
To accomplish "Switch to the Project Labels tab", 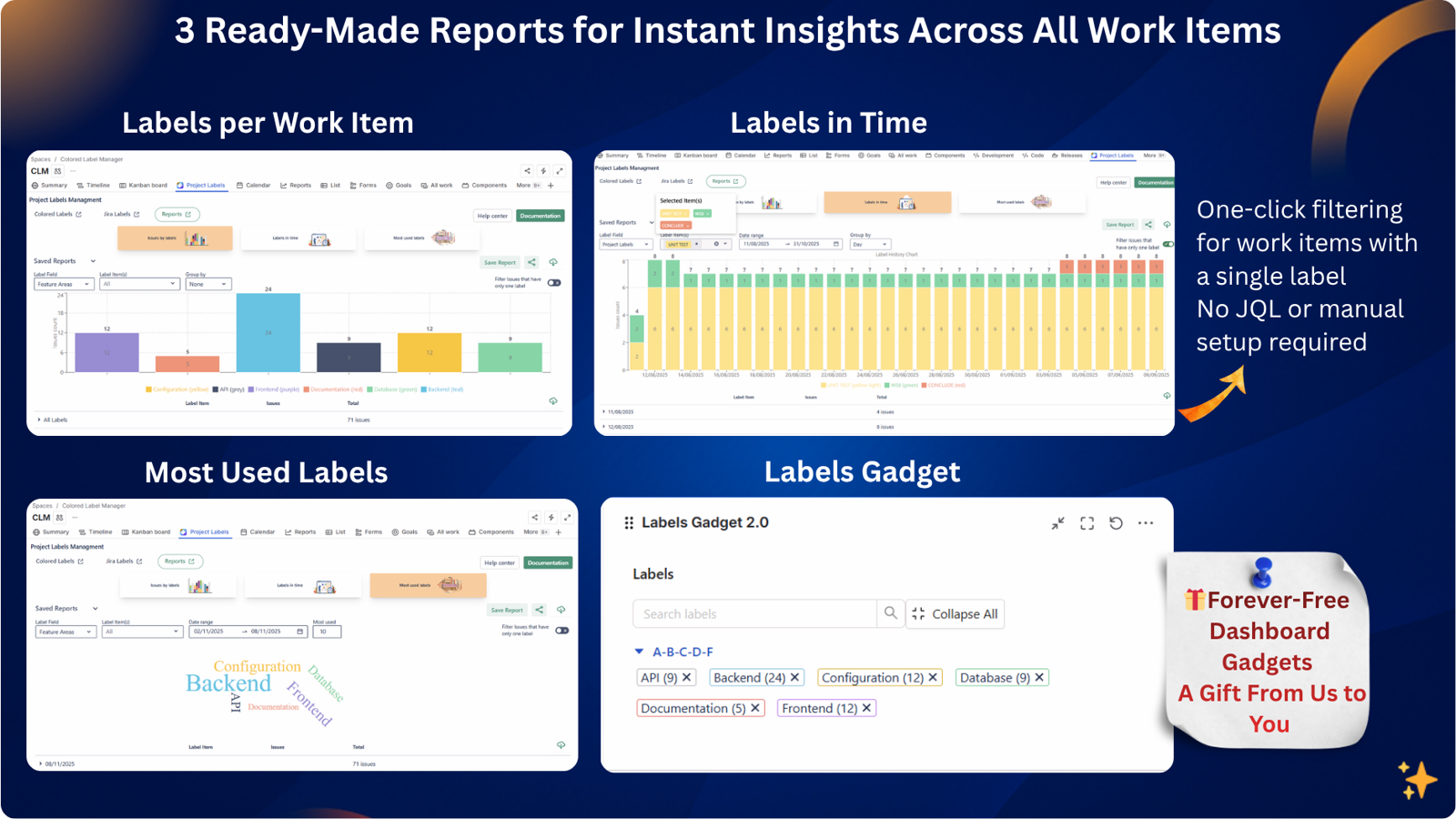I will click(x=201, y=185).
